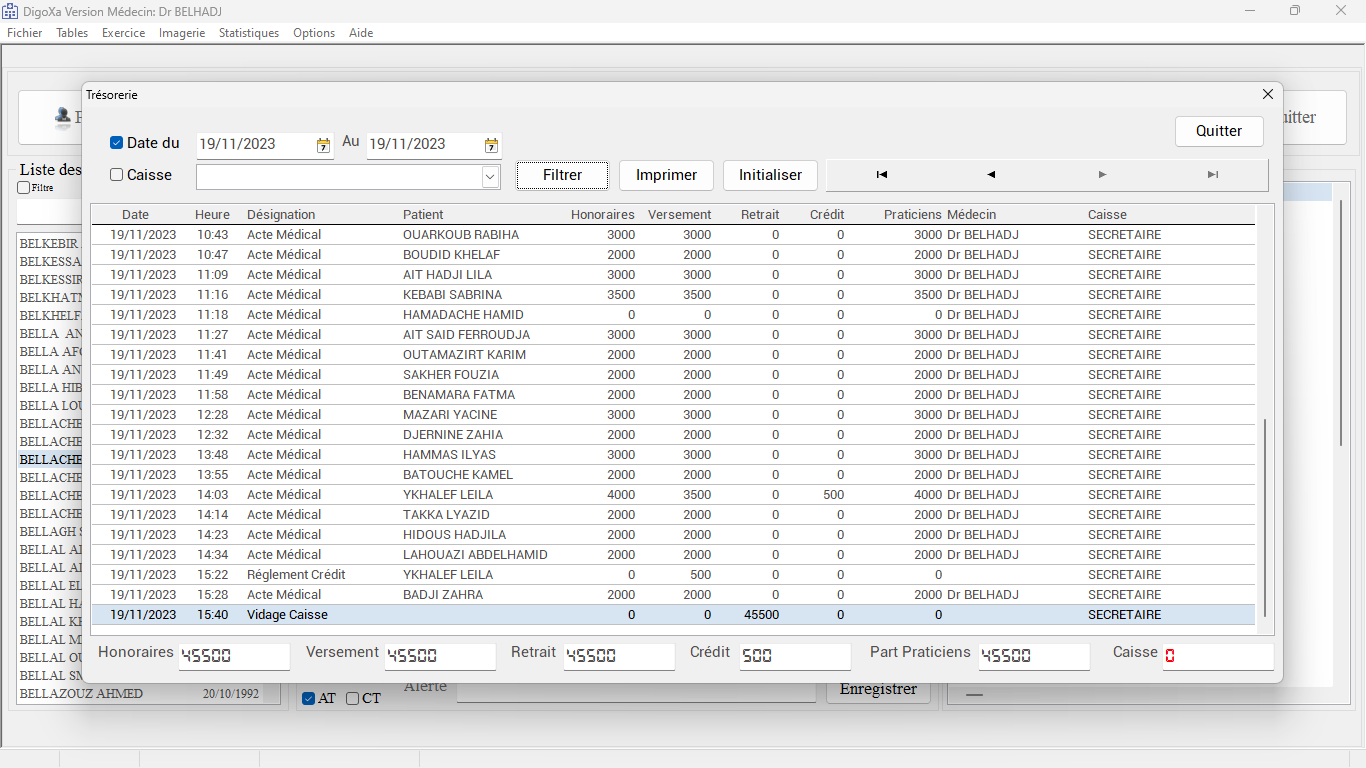Open the Statistiques menu
This screenshot has height=768, width=1366.
tap(249, 33)
